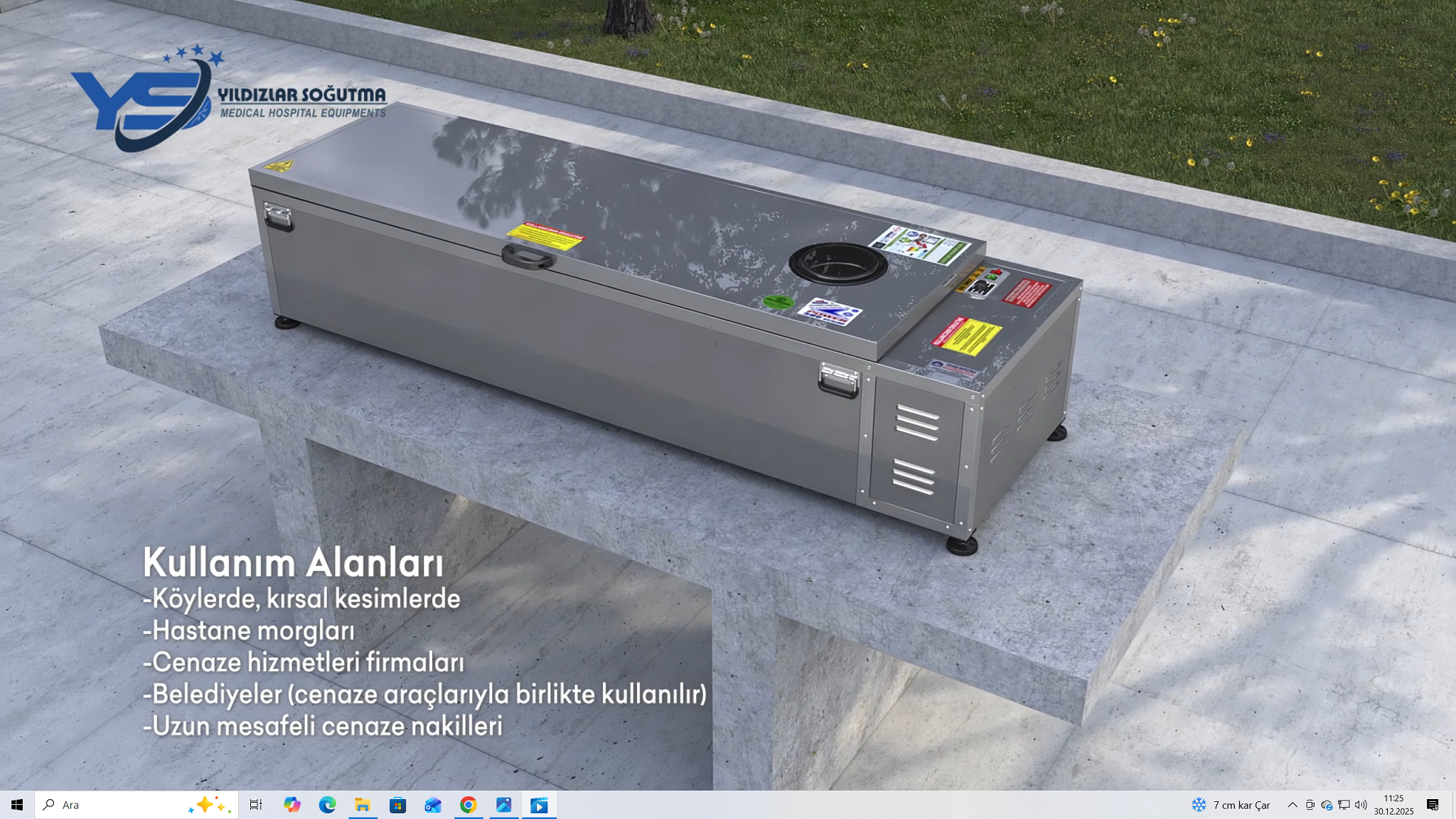The height and width of the screenshot is (819, 1456).
Task: Open Microsoft Edge browser
Action: [327, 805]
